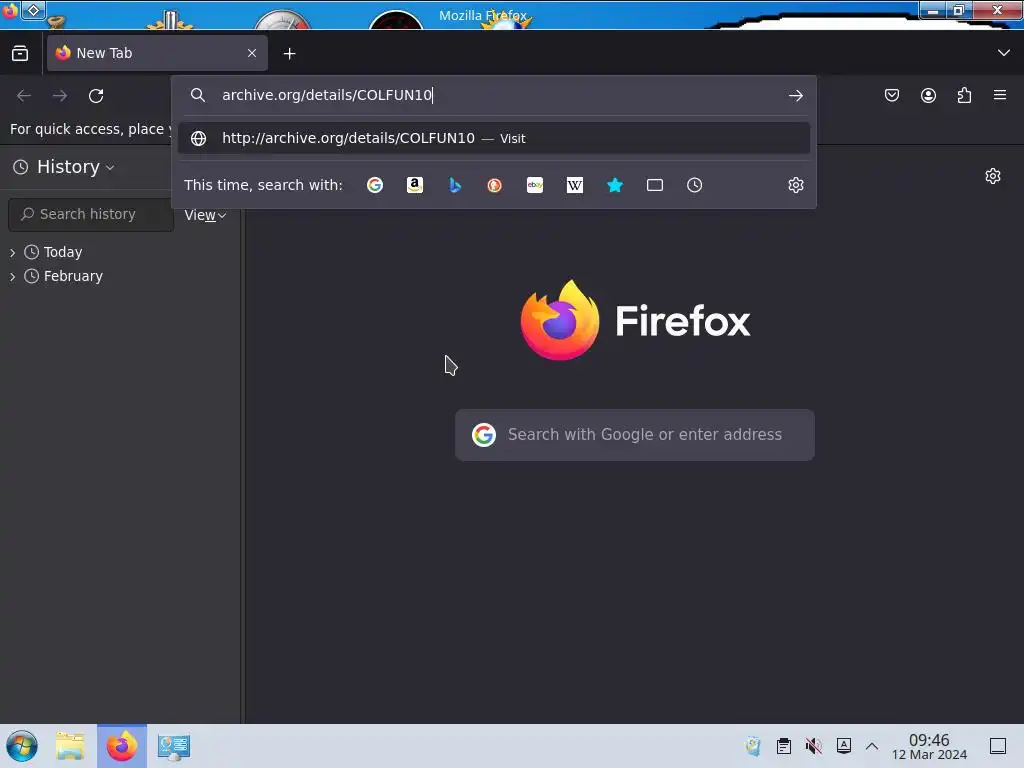Open Save to Pocket
The image size is (1024, 768).
892,96
